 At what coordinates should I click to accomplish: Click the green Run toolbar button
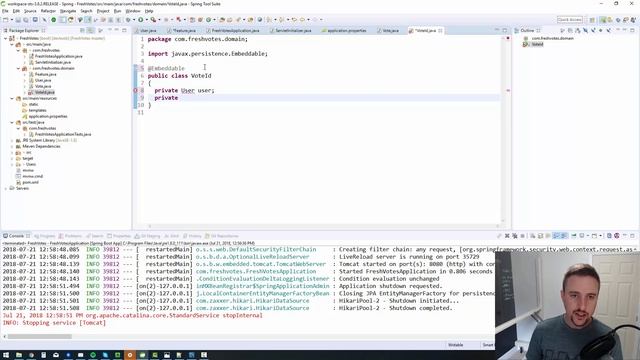(x=140, y=20)
